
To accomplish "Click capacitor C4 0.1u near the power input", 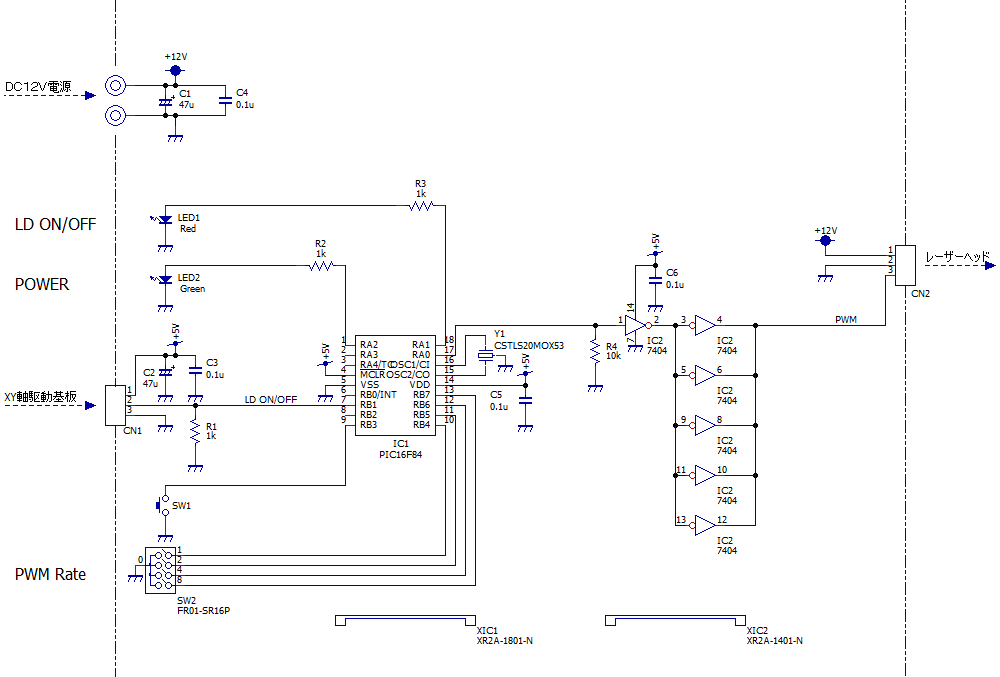I will point(226,102).
